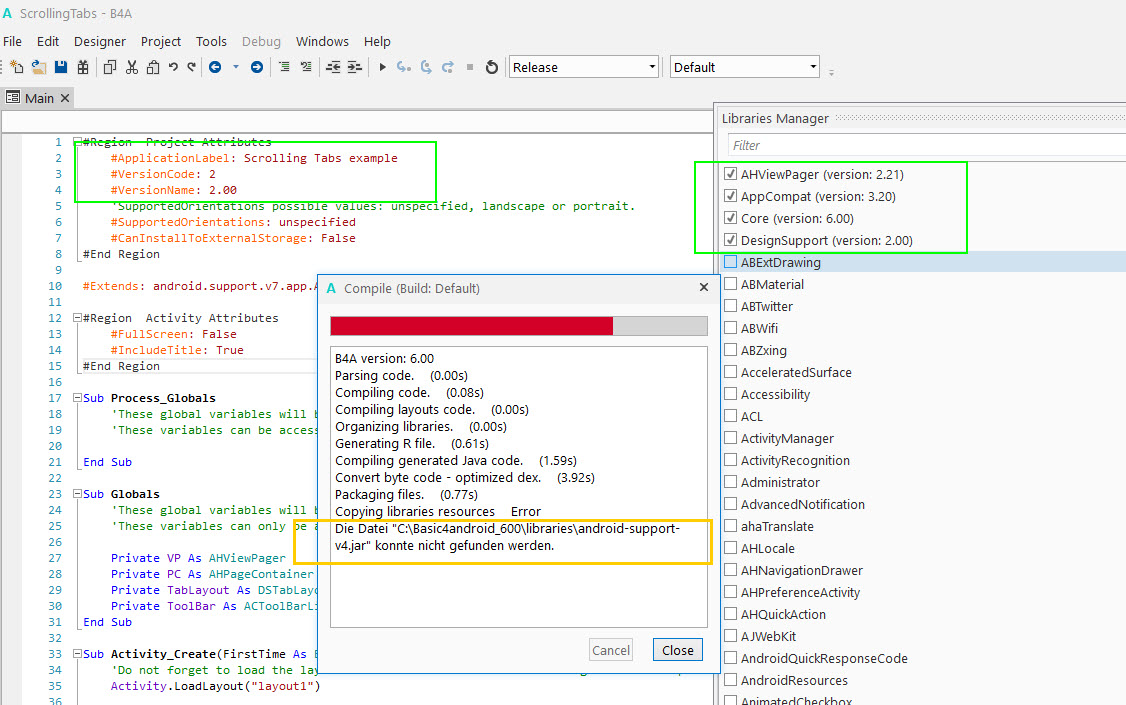The width and height of the screenshot is (1126, 705).
Task: Click the Restart circular arrow icon
Action: (491, 67)
